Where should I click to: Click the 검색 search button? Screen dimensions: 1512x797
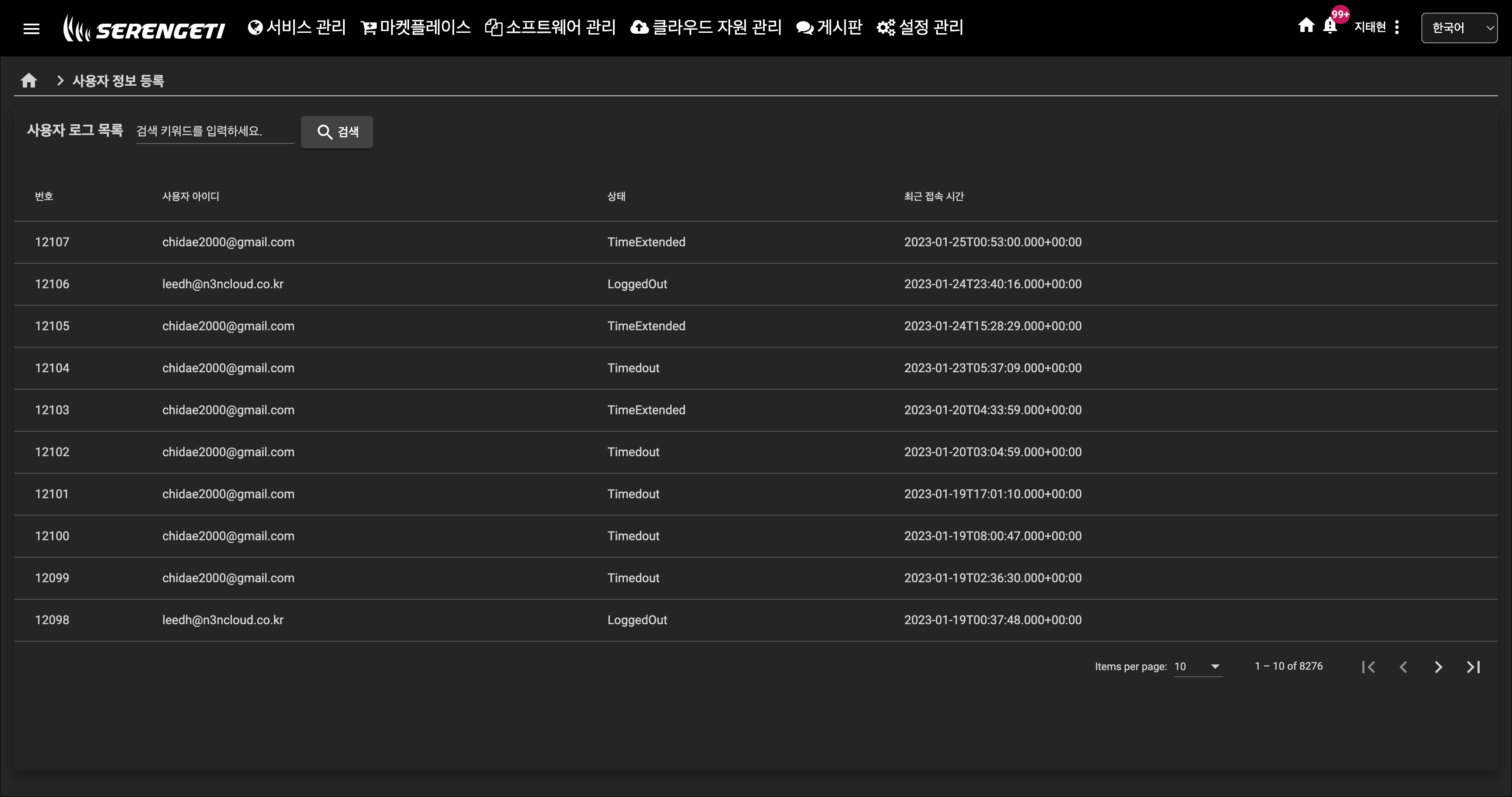337,132
